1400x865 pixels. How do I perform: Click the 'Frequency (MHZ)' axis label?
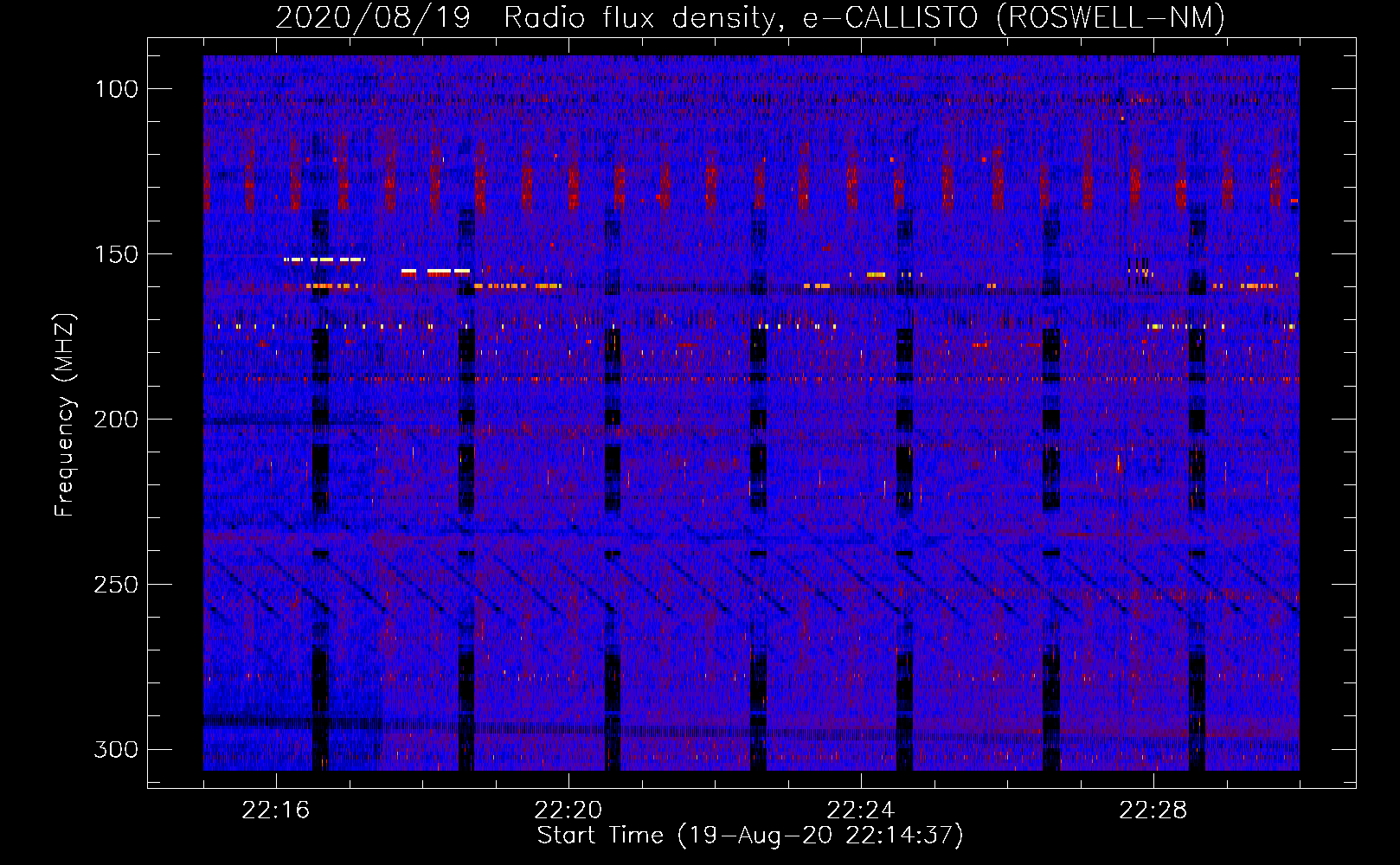(x=65, y=415)
